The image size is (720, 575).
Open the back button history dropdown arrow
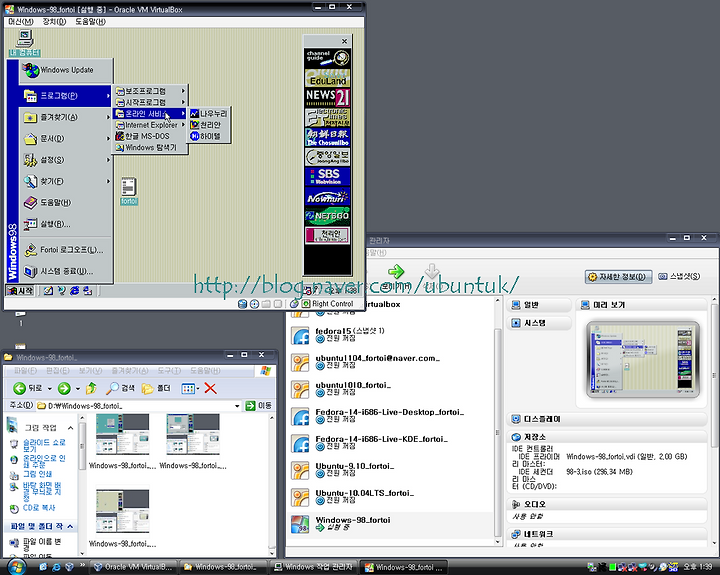pyautogui.click(x=50, y=389)
